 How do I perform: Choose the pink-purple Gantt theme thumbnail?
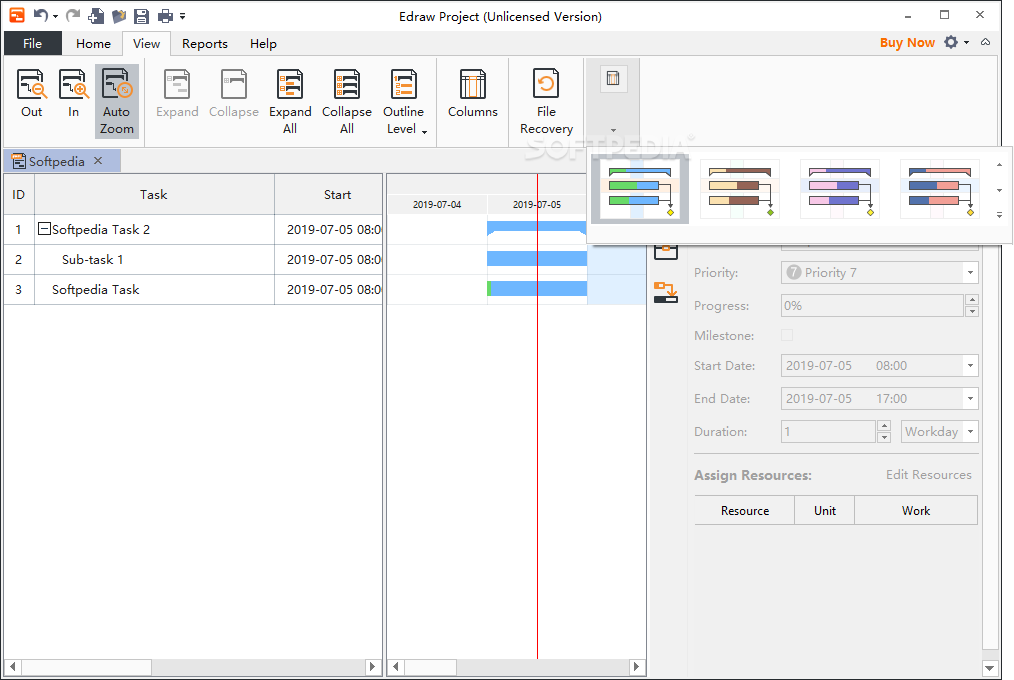pyautogui.click(x=839, y=189)
